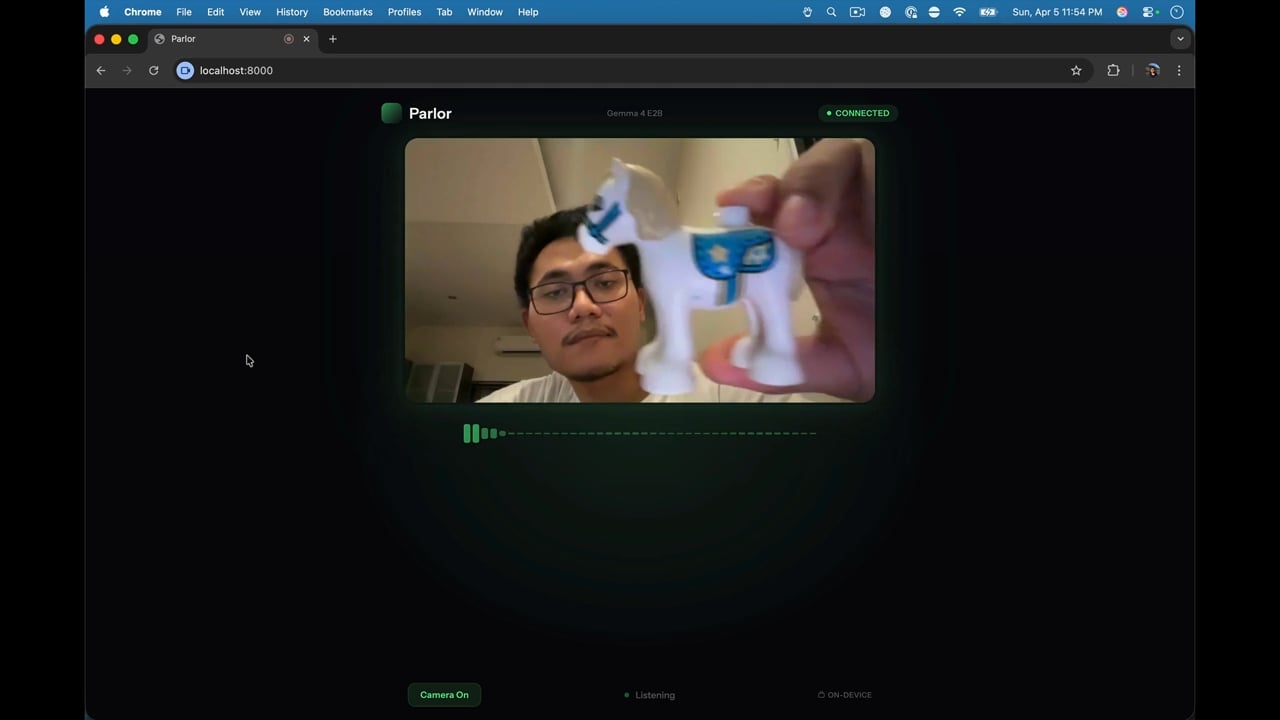Screen dimensions: 1280x720
Task: Click the Parlor app title
Action: click(x=430, y=113)
